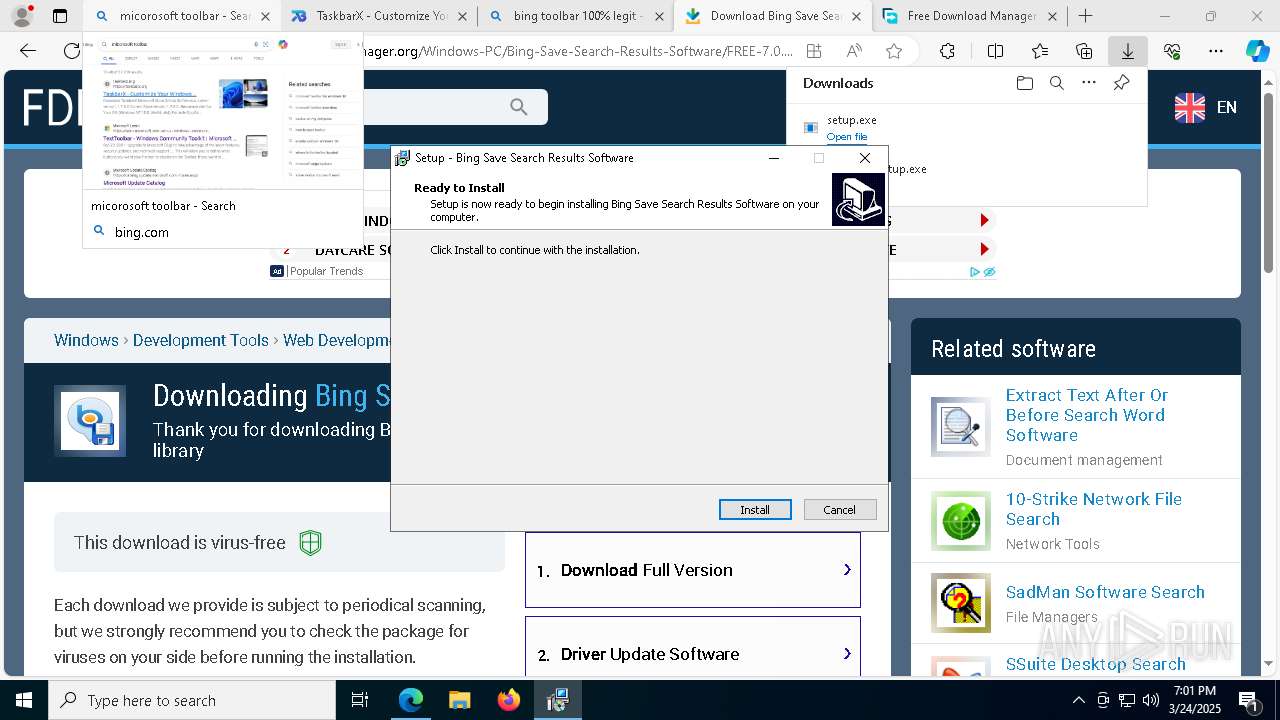Open SadMan Software Search link
1280x720 pixels.
pyautogui.click(x=1105, y=592)
